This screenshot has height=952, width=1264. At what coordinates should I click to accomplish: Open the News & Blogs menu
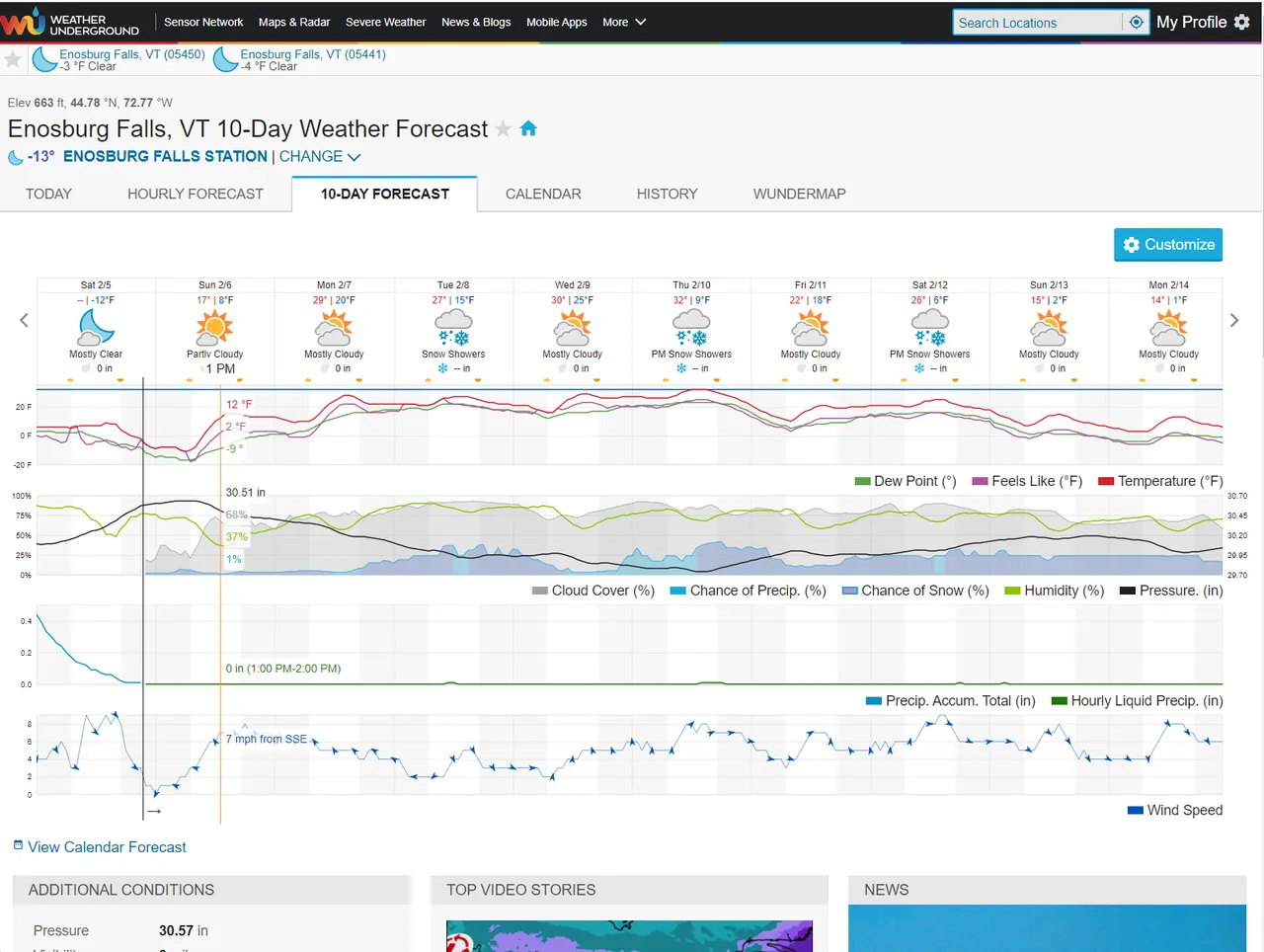(x=476, y=22)
